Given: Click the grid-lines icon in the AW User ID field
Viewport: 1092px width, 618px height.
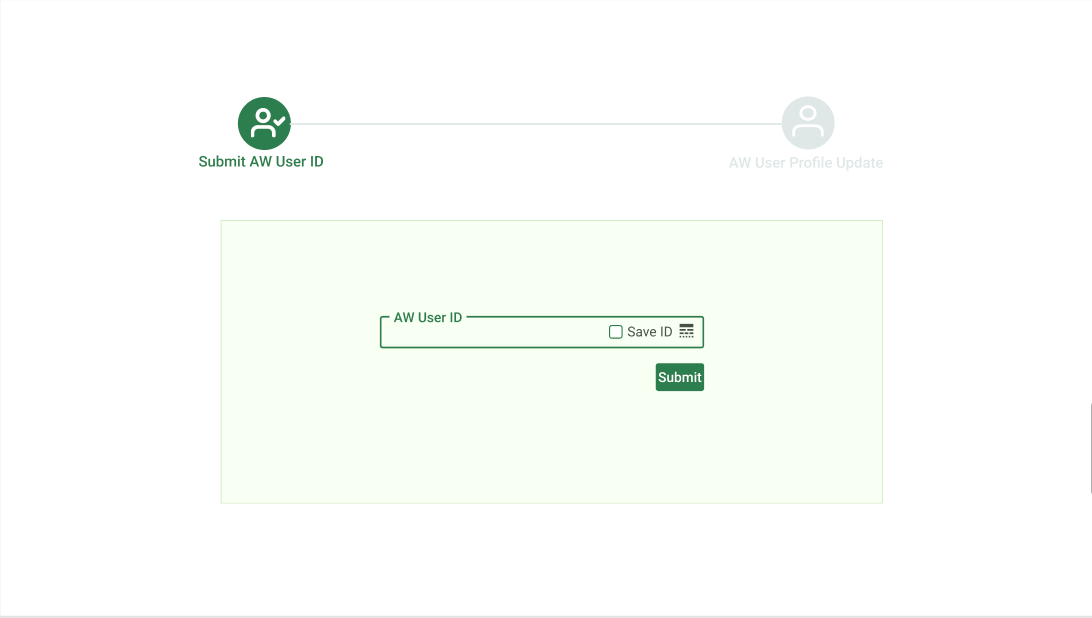Looking at the screenshot, I should [687, 331].
